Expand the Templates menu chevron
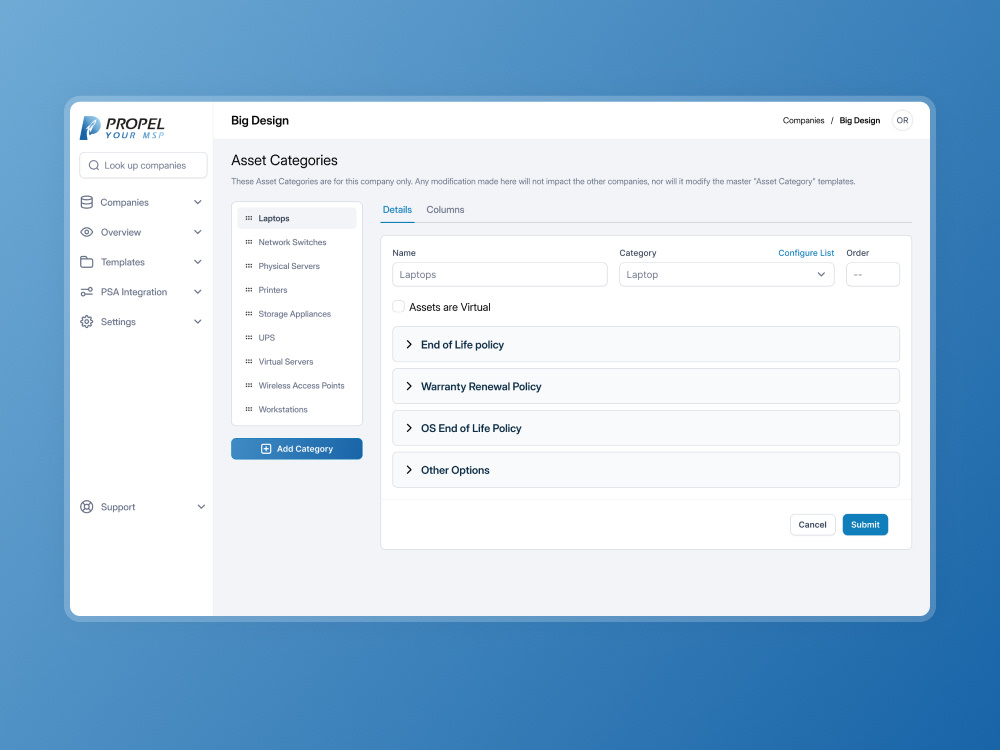This screenshot has height=750, width=1000. click(x=198, y=262)
